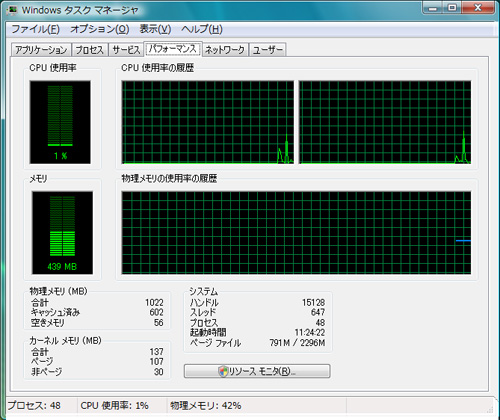Screen dimensions: 500x420
Task: Click the キャッシュ済み label
Action: pyautogui.click(x=55, y=312)
